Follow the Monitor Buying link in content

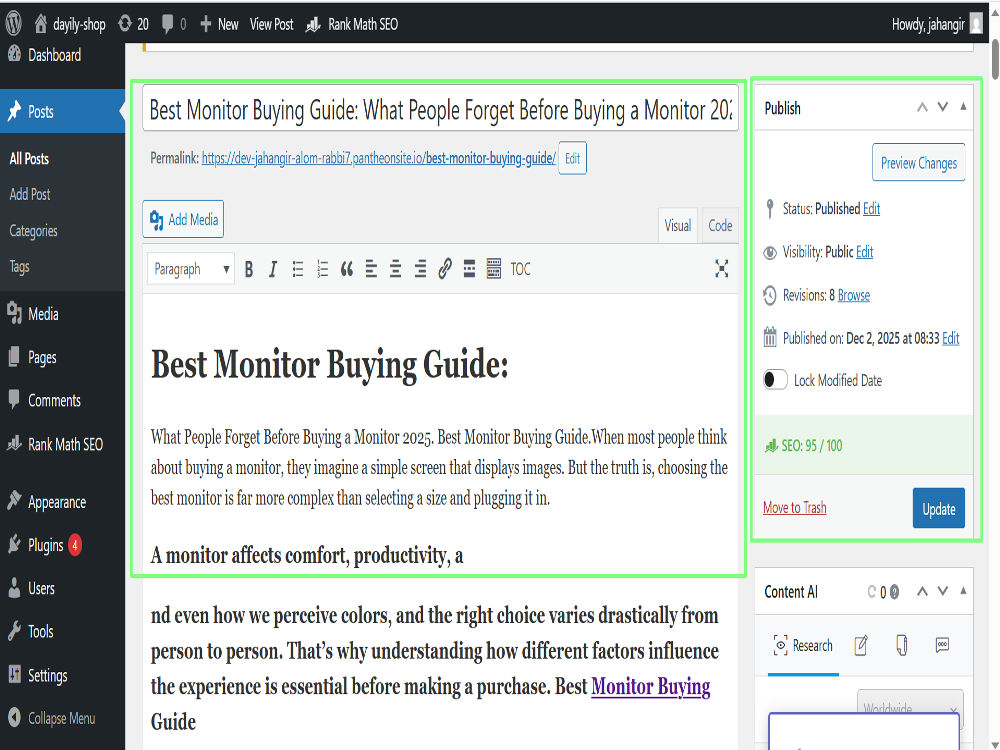(651, 686)
